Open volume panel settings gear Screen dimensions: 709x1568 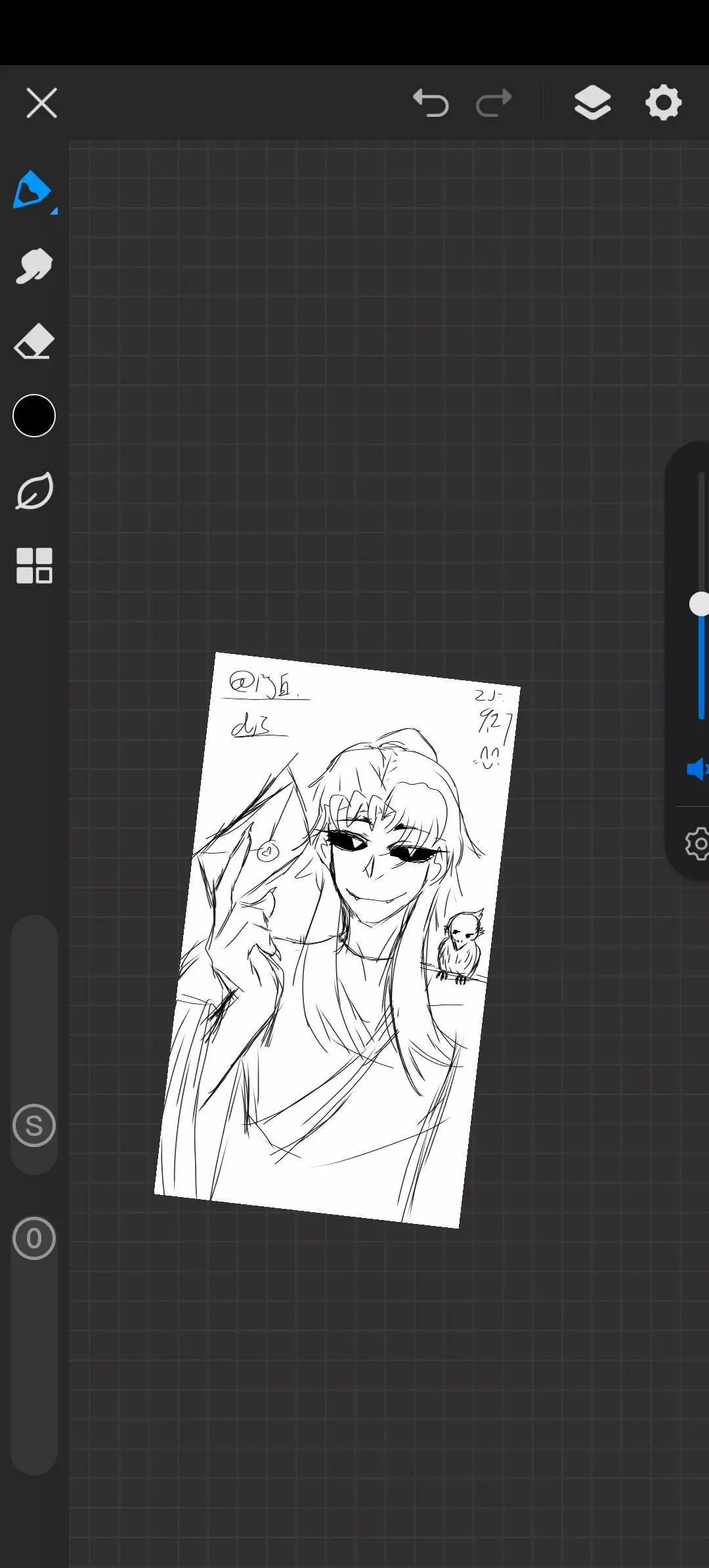pos(697,844)
